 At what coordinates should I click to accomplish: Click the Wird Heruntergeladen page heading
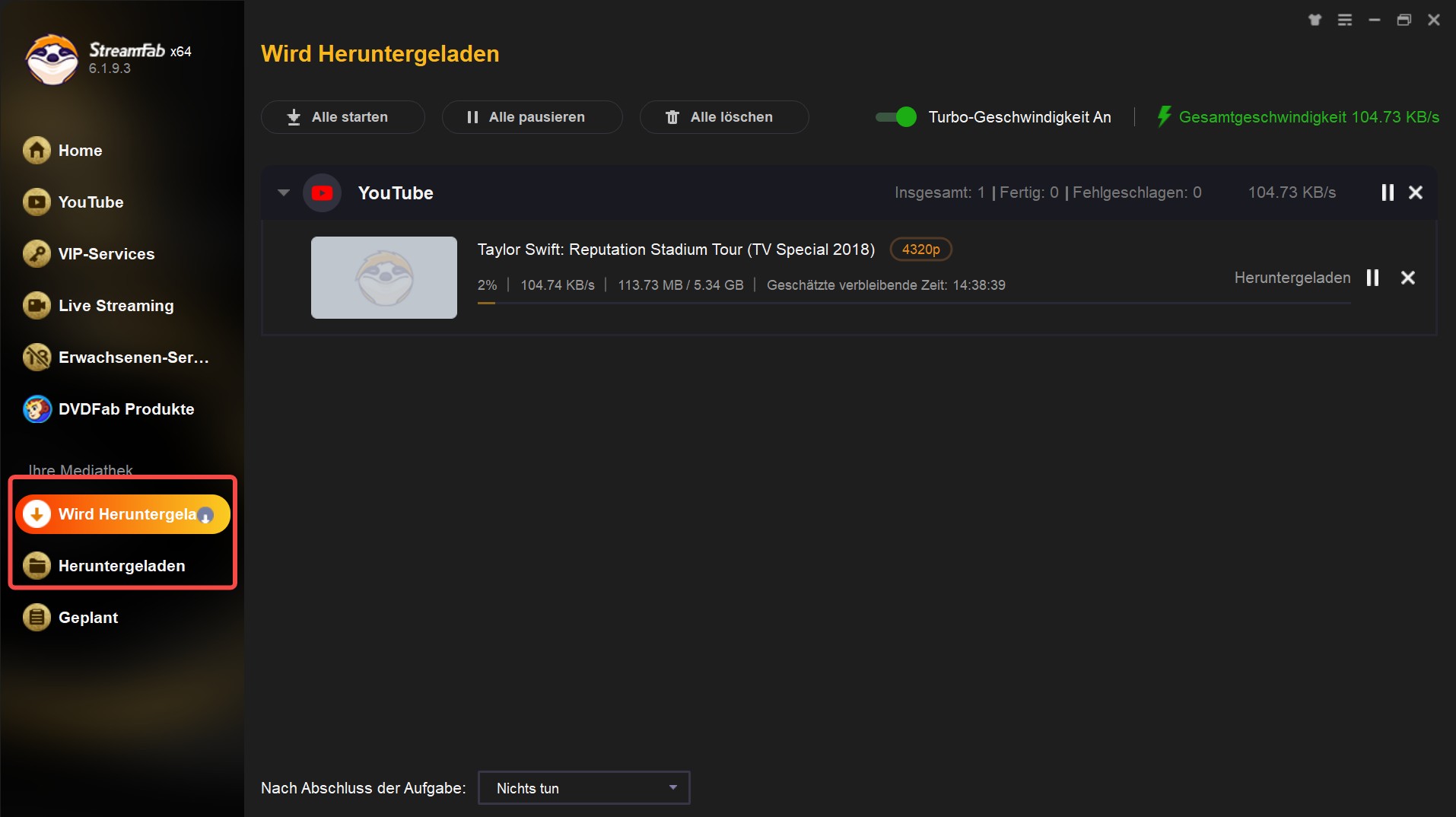[380, 54]
